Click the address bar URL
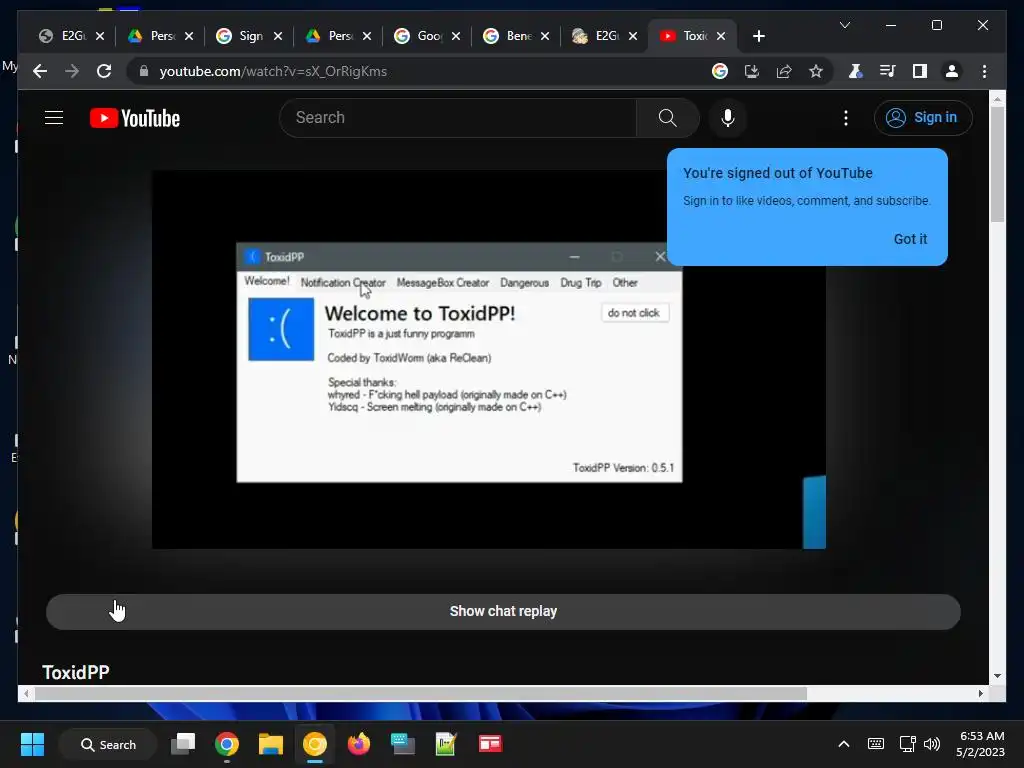The height and width of the screenshot is (768, 1024). pyautogui.click(x=273, y=71)
